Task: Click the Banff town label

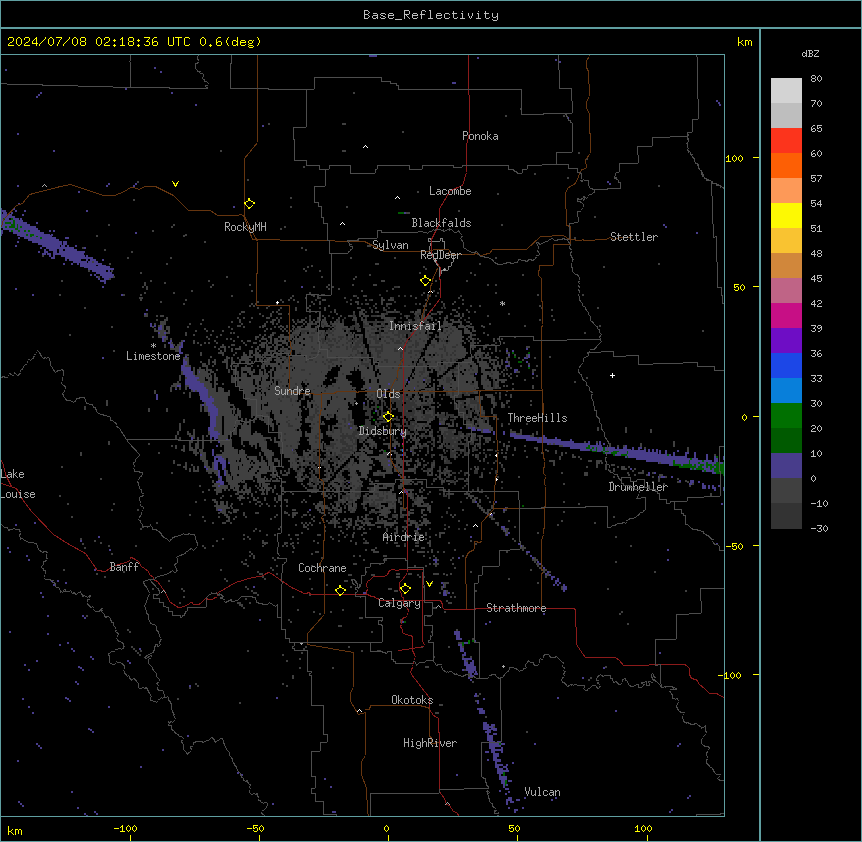Action: pyautogui.click(x=124, y=567)
